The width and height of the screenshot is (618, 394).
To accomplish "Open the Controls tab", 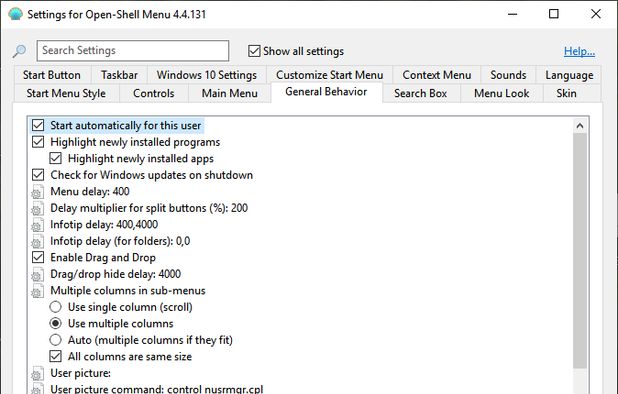I will (x=154, y=93).
